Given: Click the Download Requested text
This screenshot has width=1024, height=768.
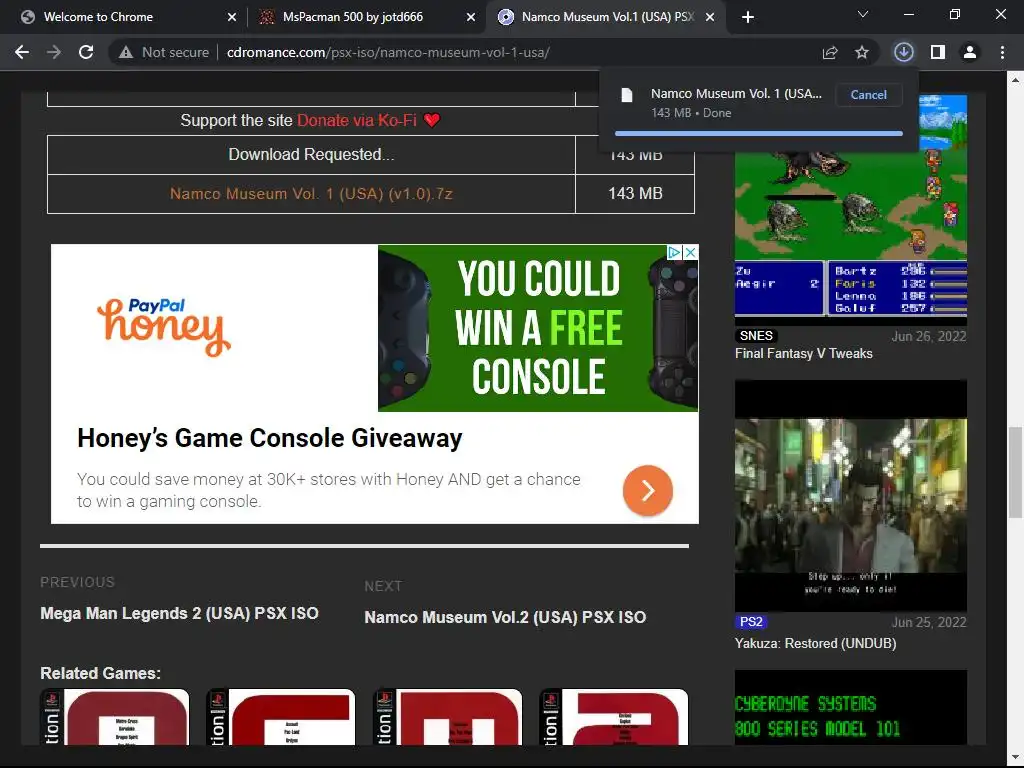Looking at the screenshot, I should (311, 155).
